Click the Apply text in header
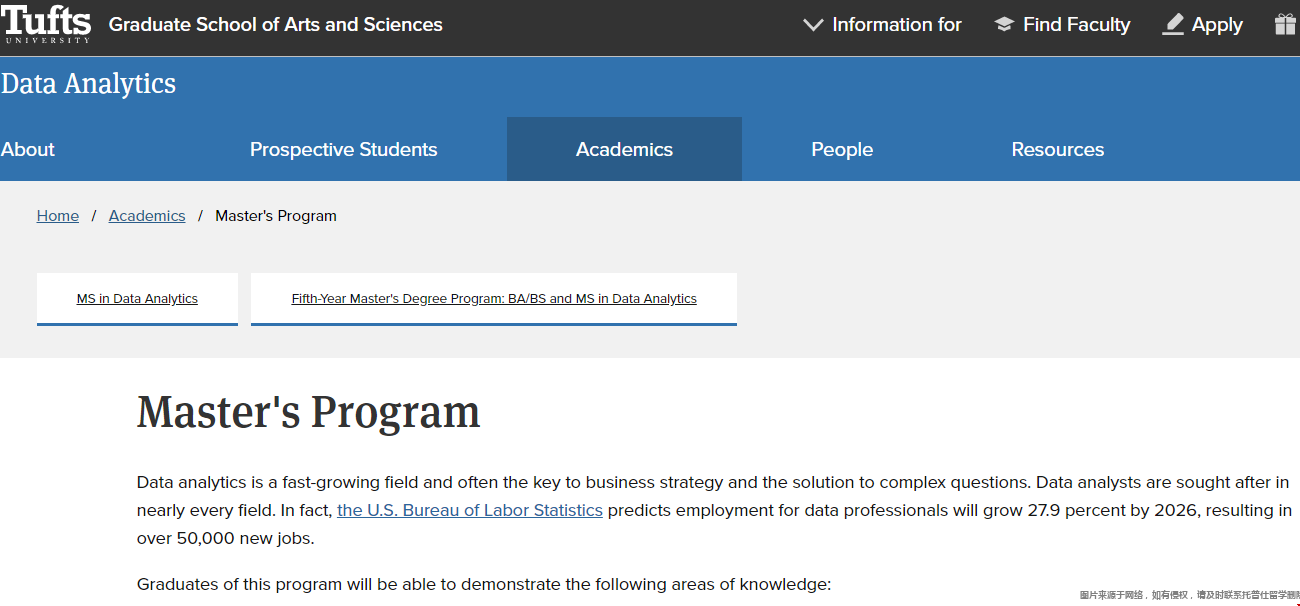Viewport: 1300px width, 606px height. (1217, 25)
